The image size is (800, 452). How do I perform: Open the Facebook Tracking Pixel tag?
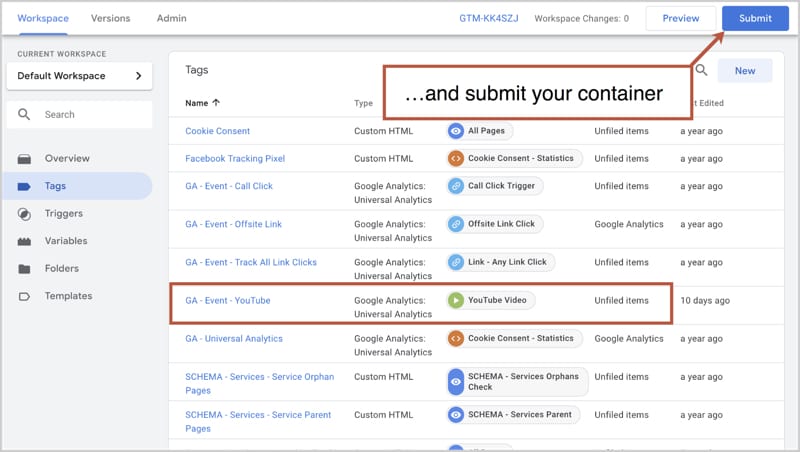pos(235,159)
